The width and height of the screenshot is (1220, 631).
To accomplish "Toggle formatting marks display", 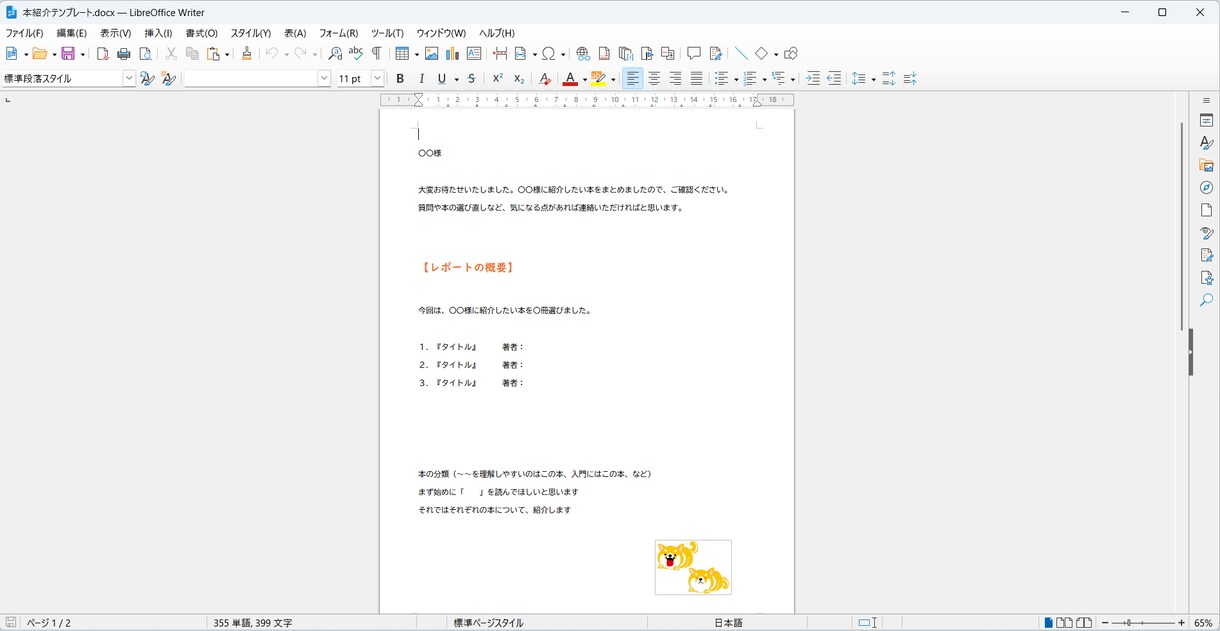I will click(377, 54).
